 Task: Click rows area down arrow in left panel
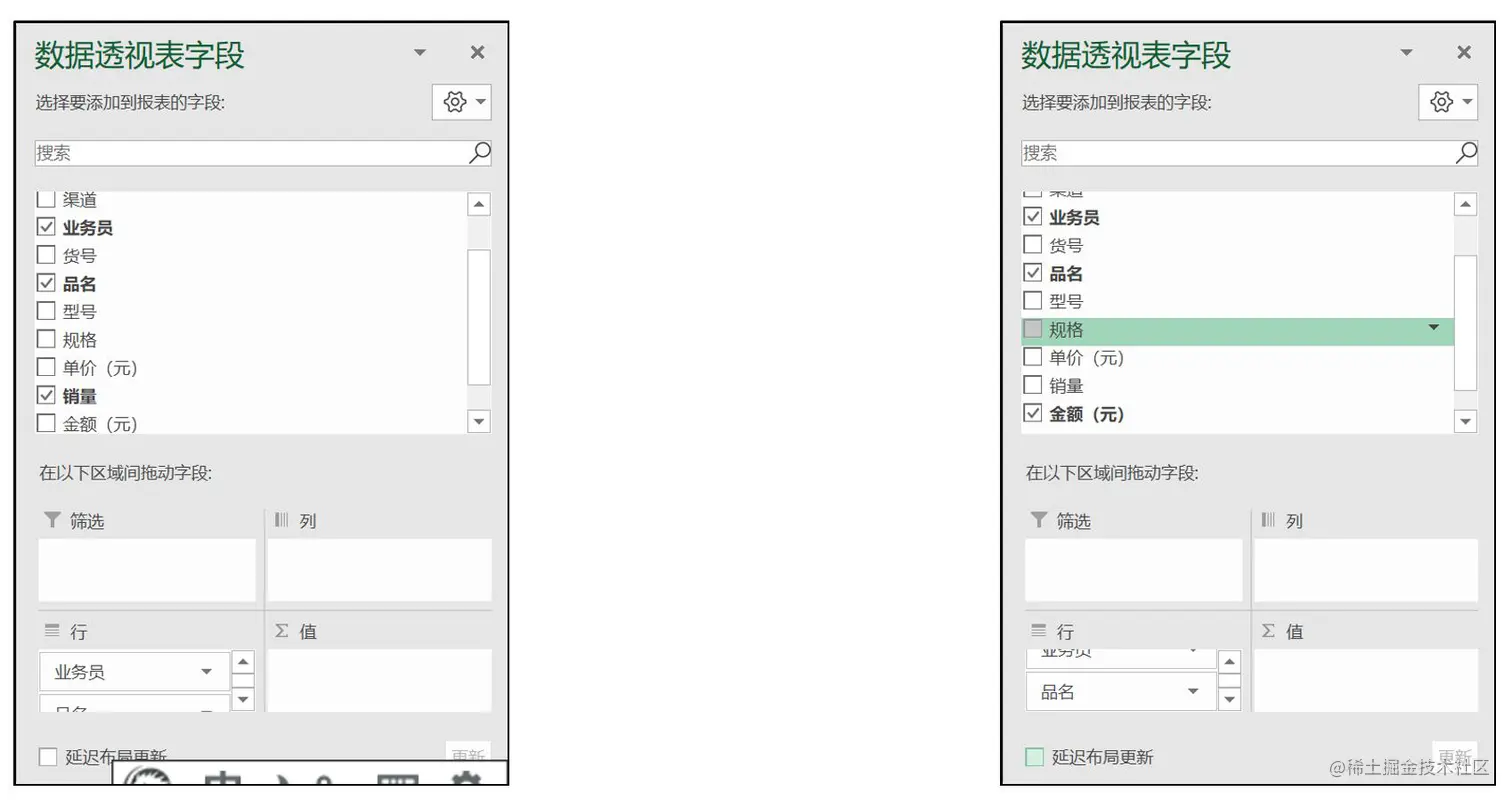(243, 699)
